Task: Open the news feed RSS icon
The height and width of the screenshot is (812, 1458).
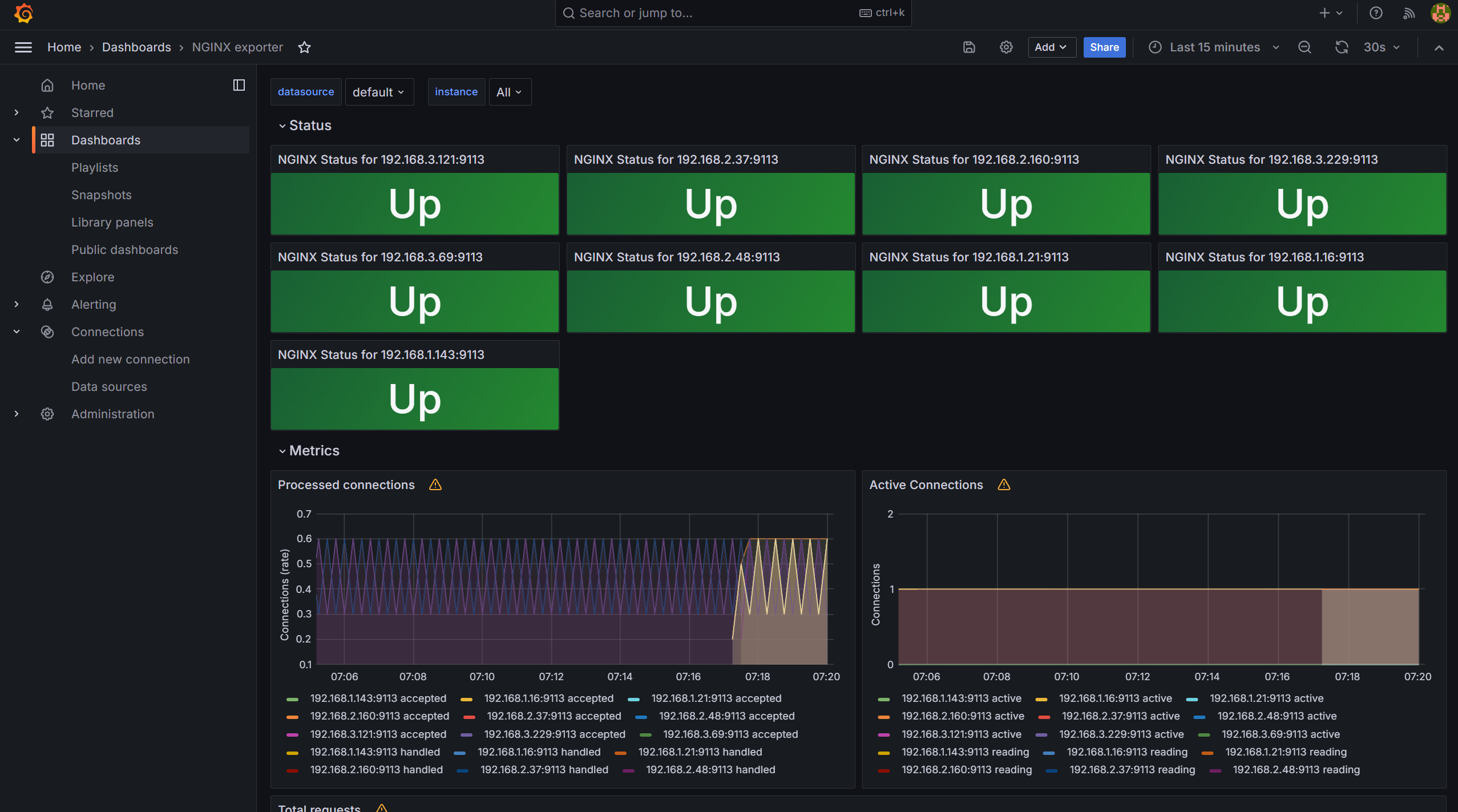Action: click(x=1409, y=13)
